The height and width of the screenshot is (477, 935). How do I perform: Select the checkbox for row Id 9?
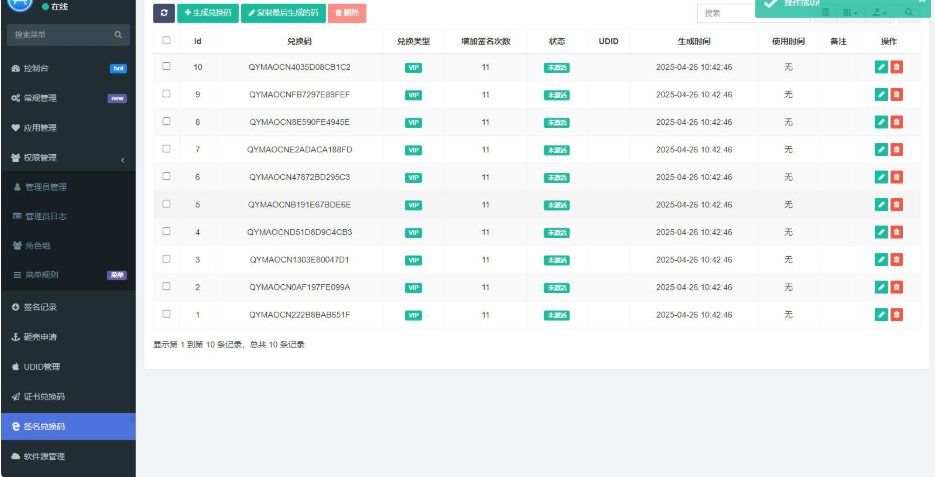pos(166,94)
